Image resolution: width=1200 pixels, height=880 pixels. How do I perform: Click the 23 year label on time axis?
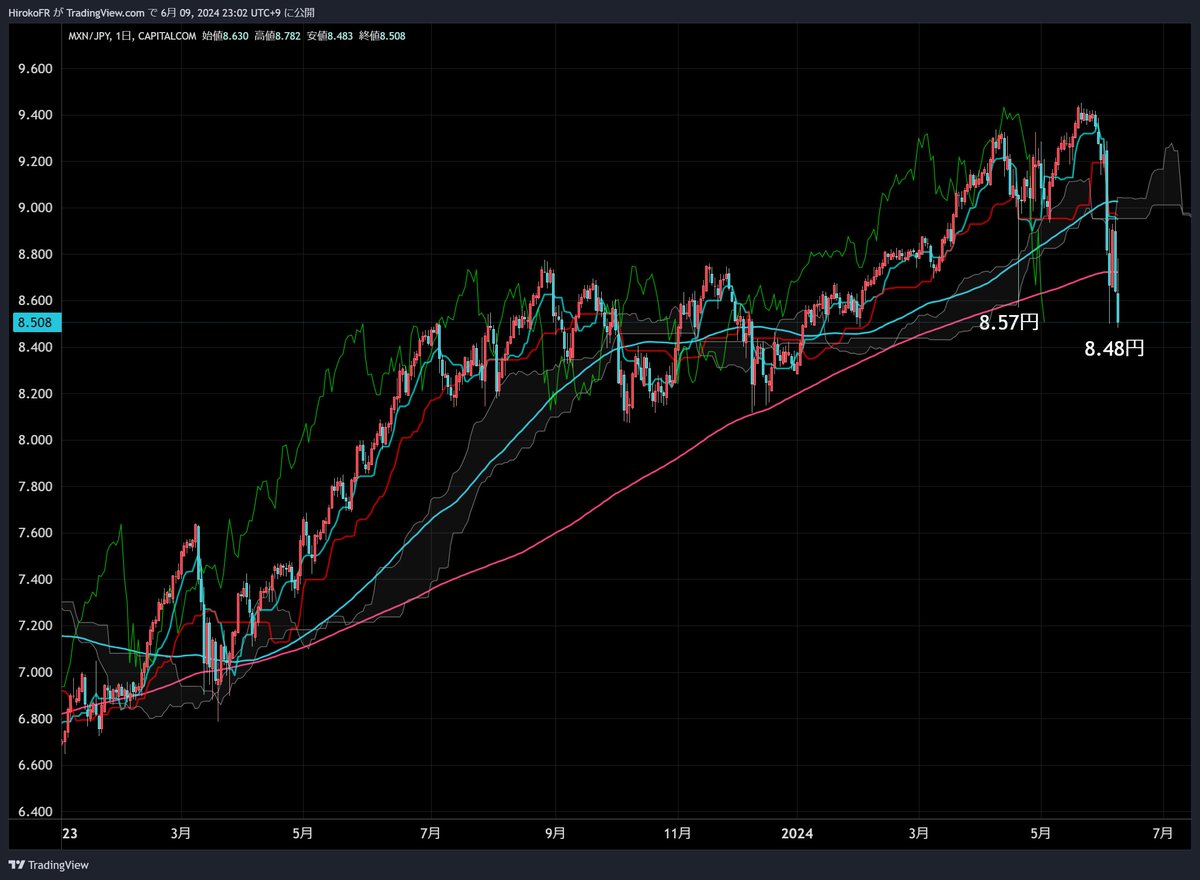[69, 832]
